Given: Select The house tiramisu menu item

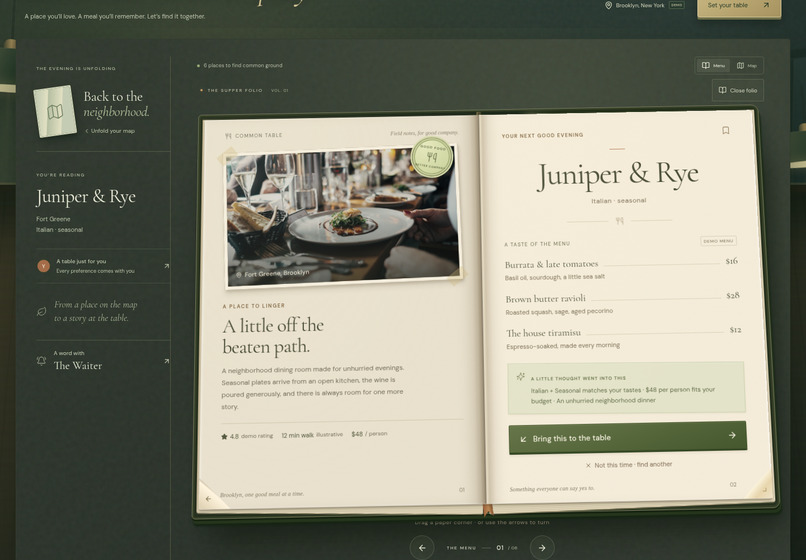Looking at the screenshot, I should click(x=624, y=338).
